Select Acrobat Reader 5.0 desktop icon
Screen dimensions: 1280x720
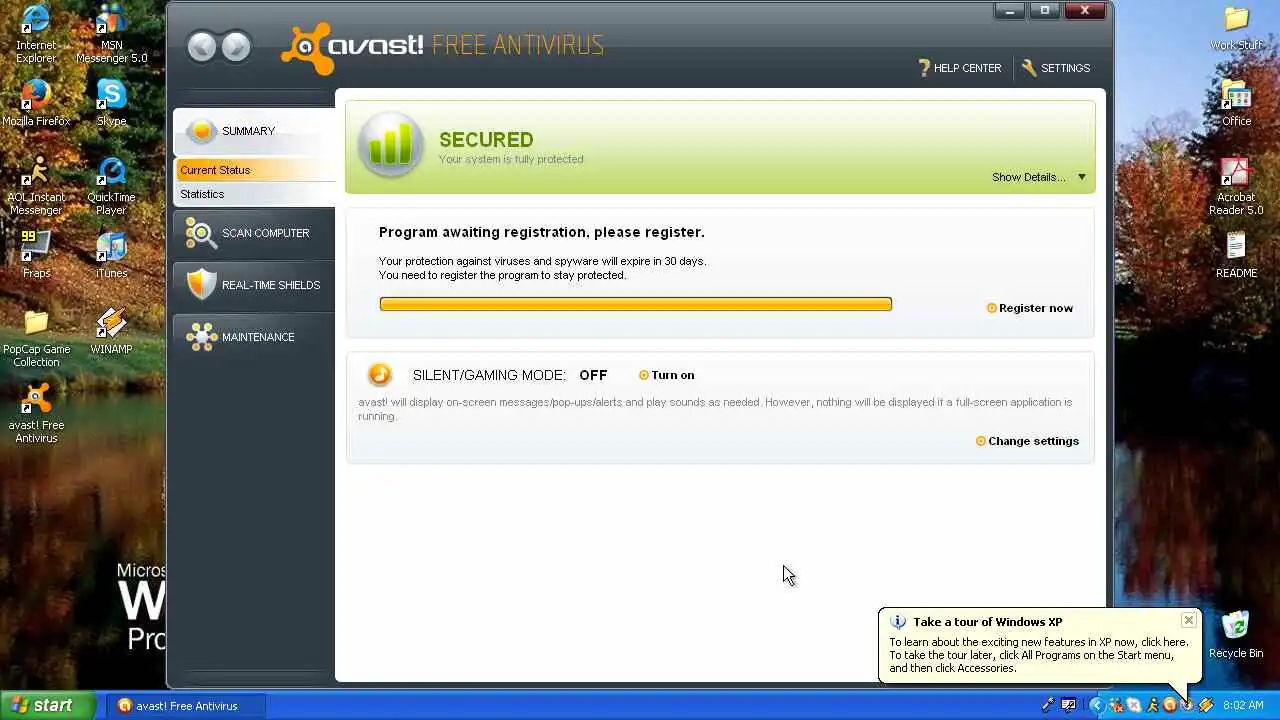pos(1236,186)
